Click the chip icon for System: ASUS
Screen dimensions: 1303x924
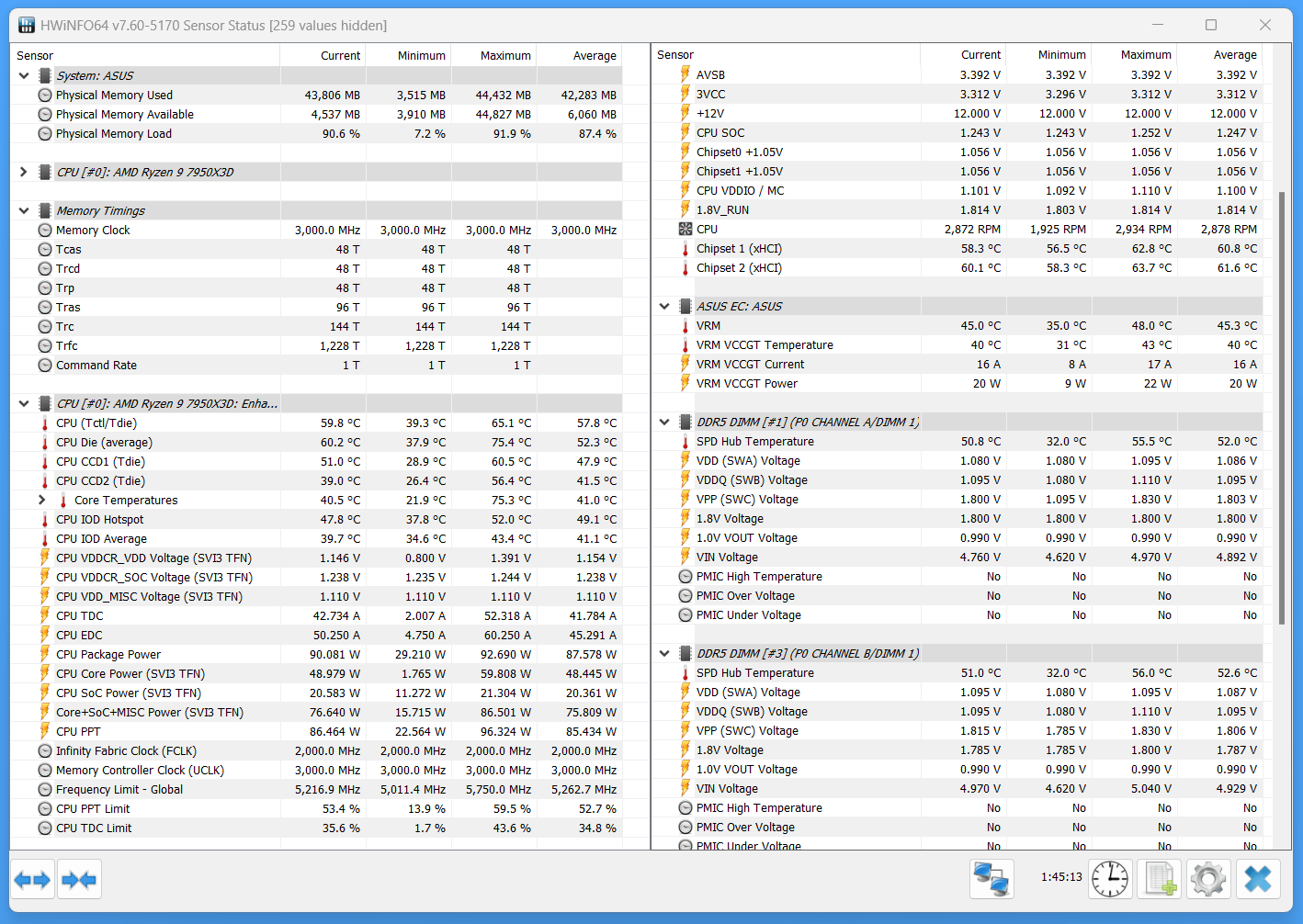tap(44, 76)
